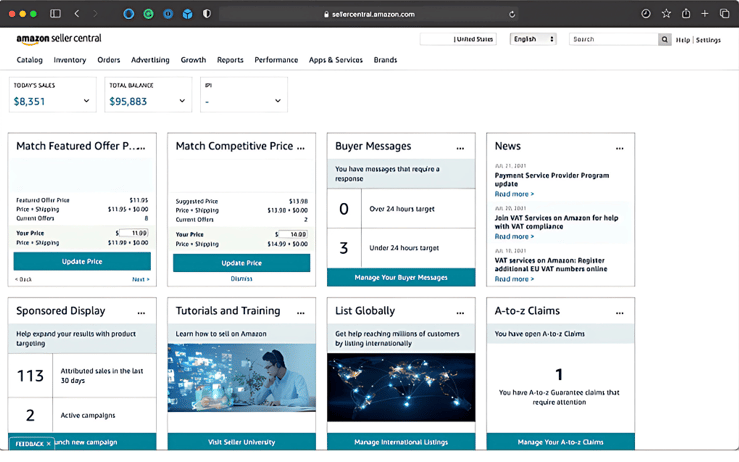739x462 pixels.
Task: Open List Globally card options menu
Action: (460, 313)
